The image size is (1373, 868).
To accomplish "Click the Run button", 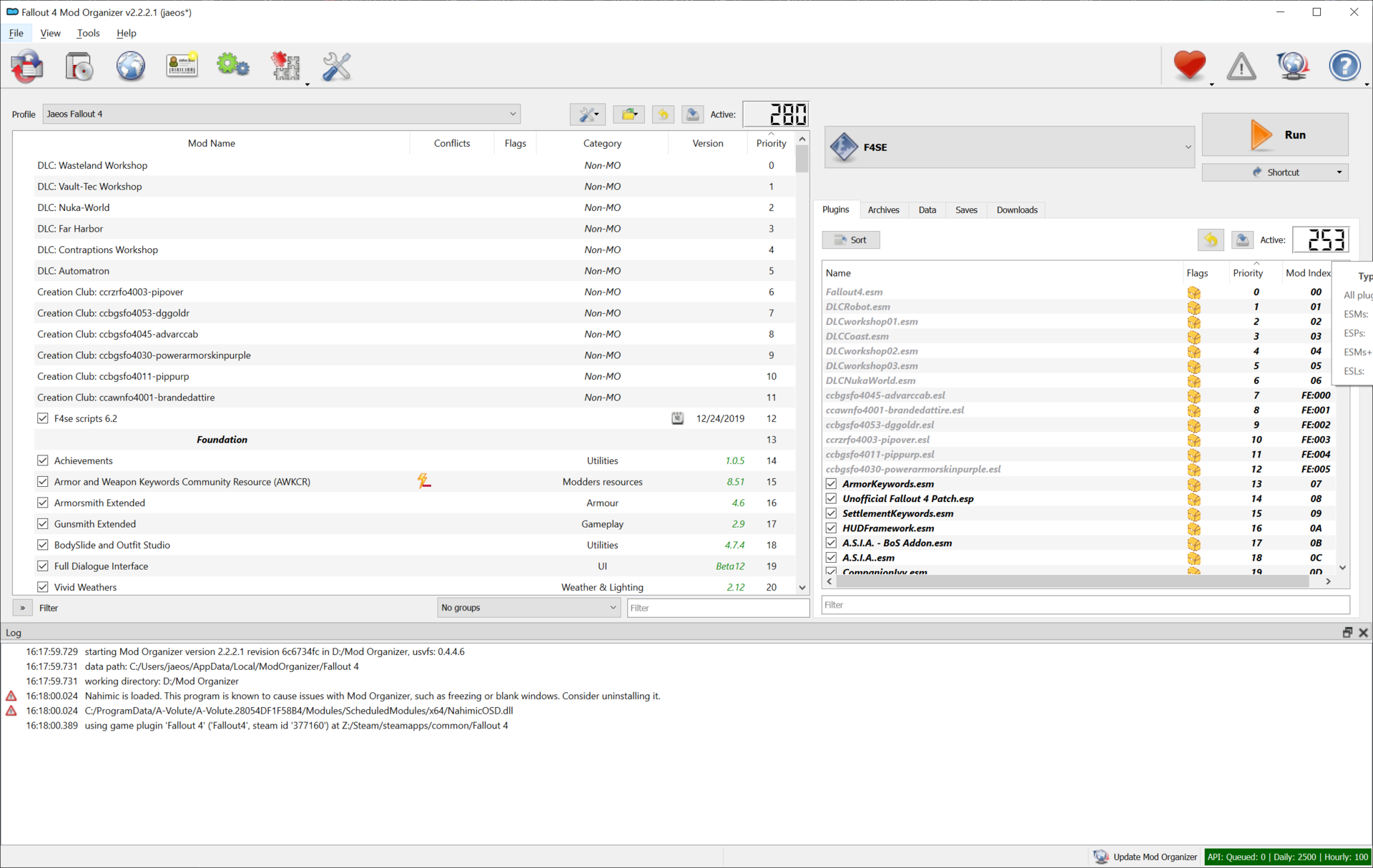I will coord(1275,134).
